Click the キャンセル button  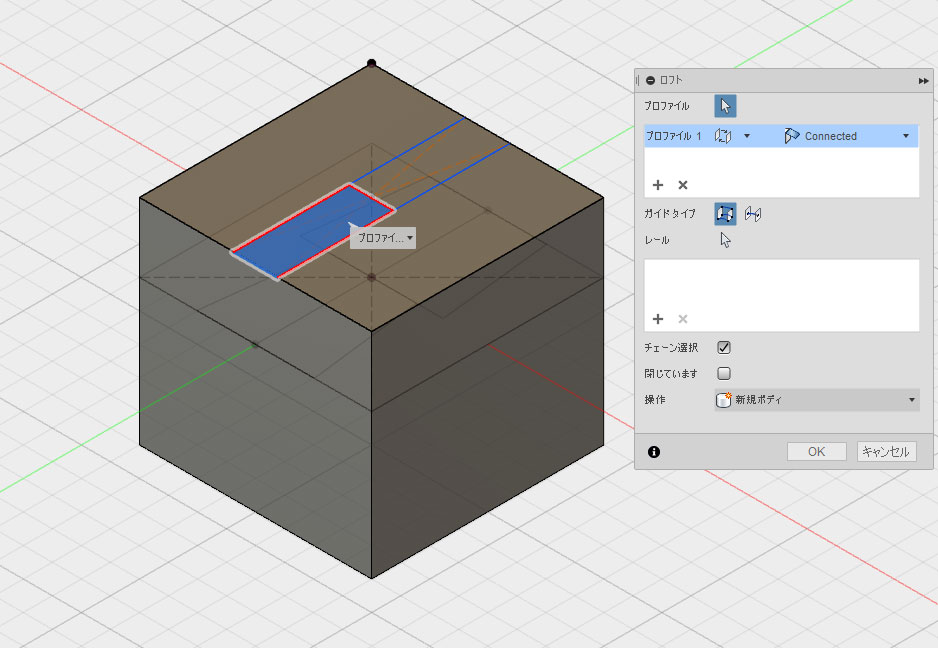(x=885, y=452)
